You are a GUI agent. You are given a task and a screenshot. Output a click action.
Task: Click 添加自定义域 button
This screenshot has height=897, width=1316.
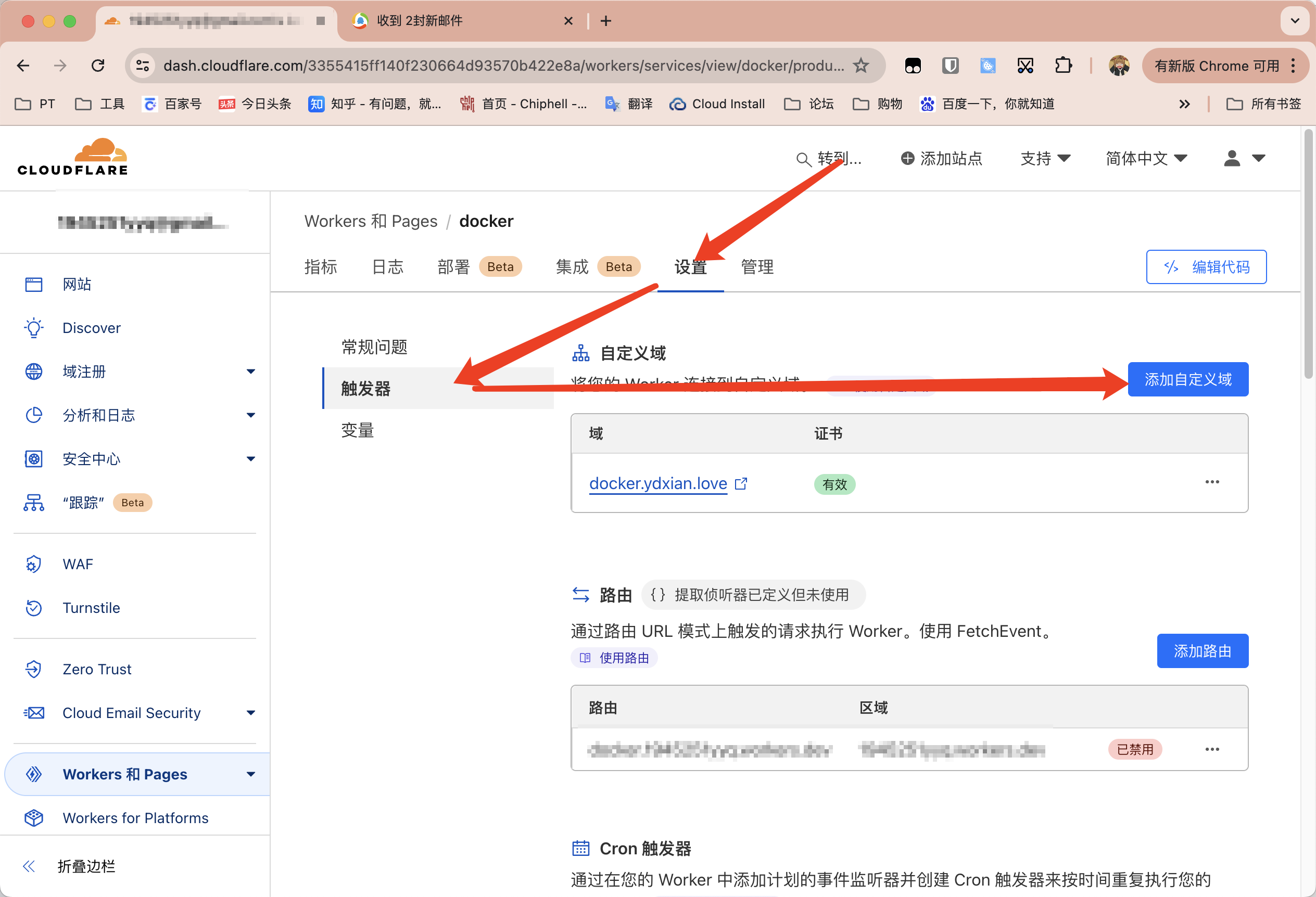click(1188, 379)
